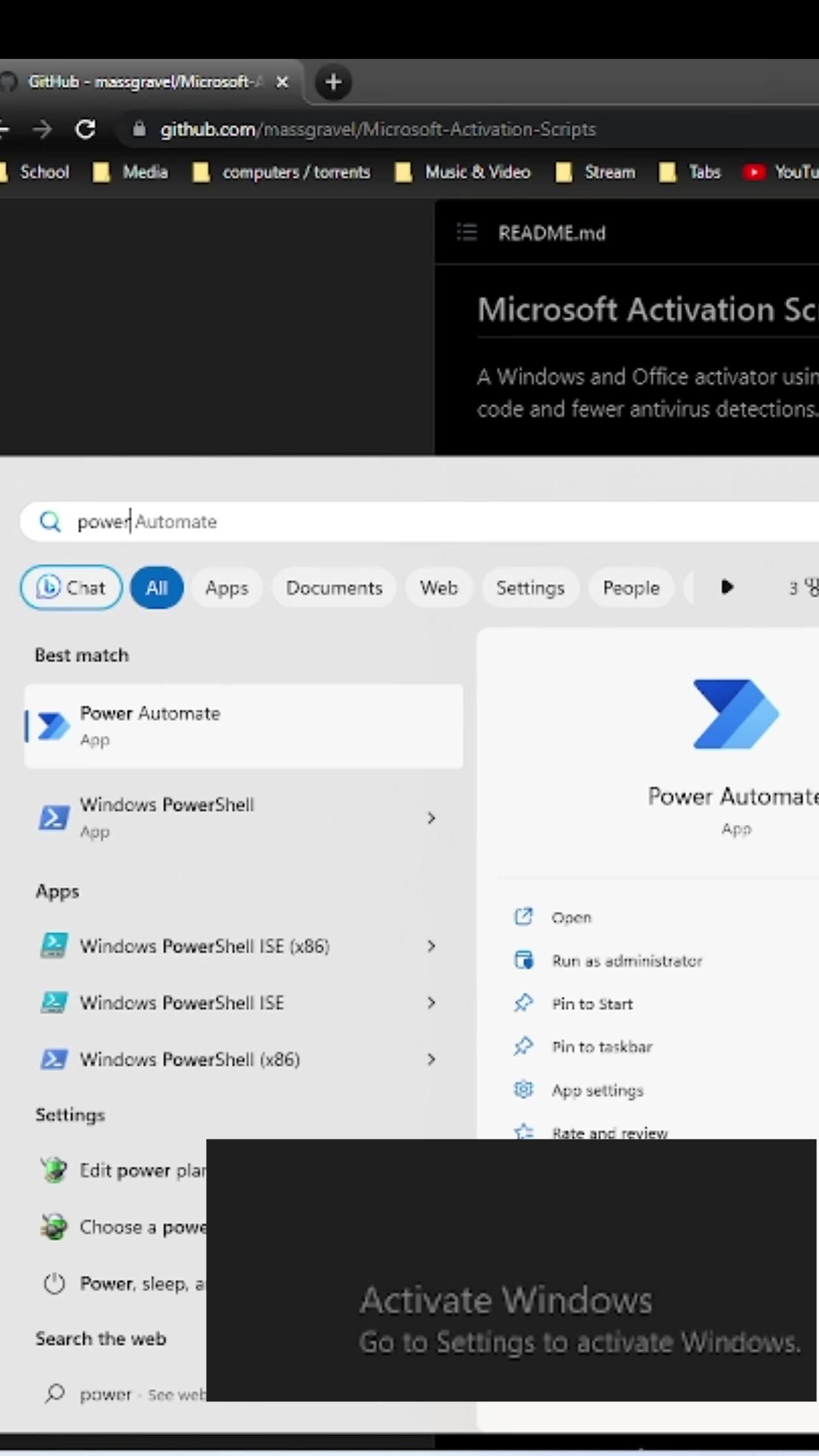Open Power Automate best match result
This screenshot has height=1456, width=819.
click(x=243, y=726)
